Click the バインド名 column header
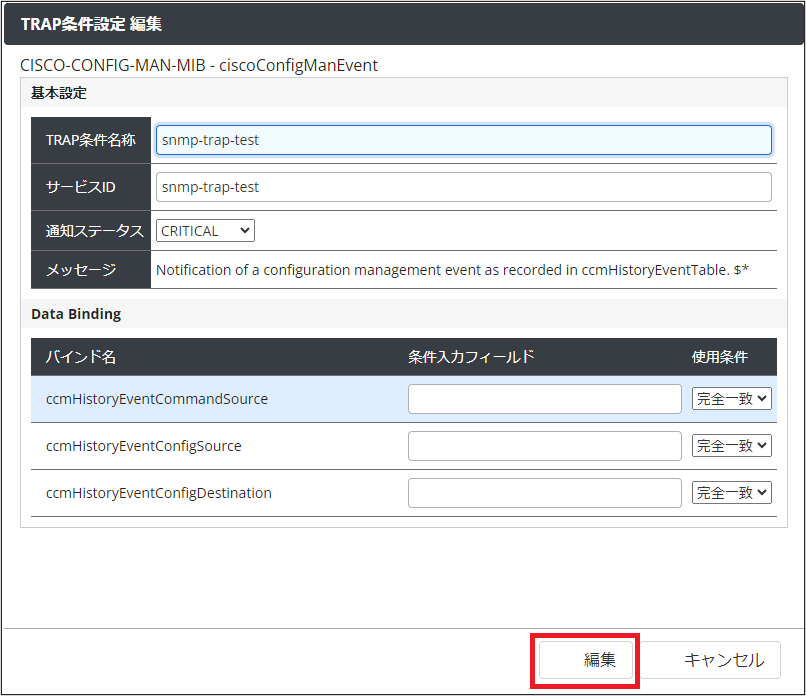The height and width of the screenshot is (696, 806). click(x=81, y=357)
